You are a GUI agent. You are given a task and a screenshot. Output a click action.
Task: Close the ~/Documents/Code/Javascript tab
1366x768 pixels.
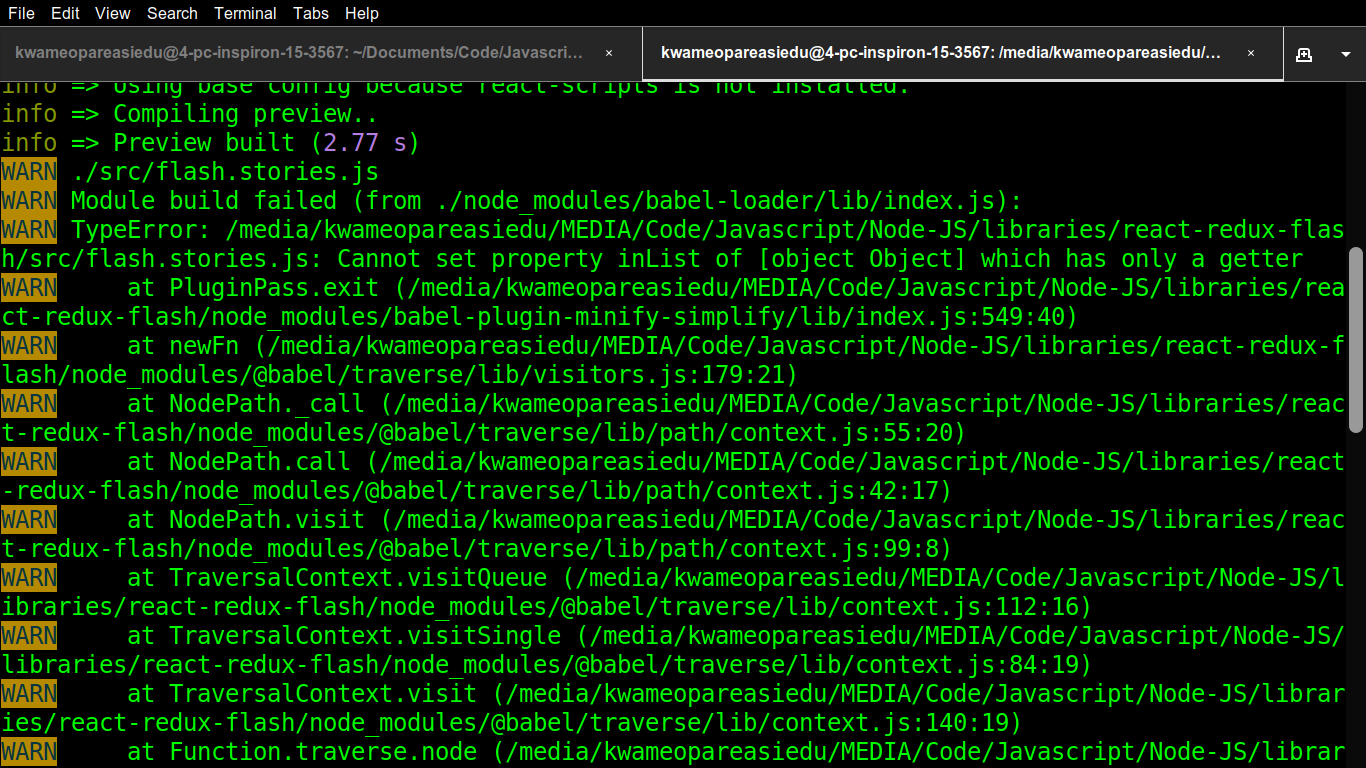click(609, 53)
